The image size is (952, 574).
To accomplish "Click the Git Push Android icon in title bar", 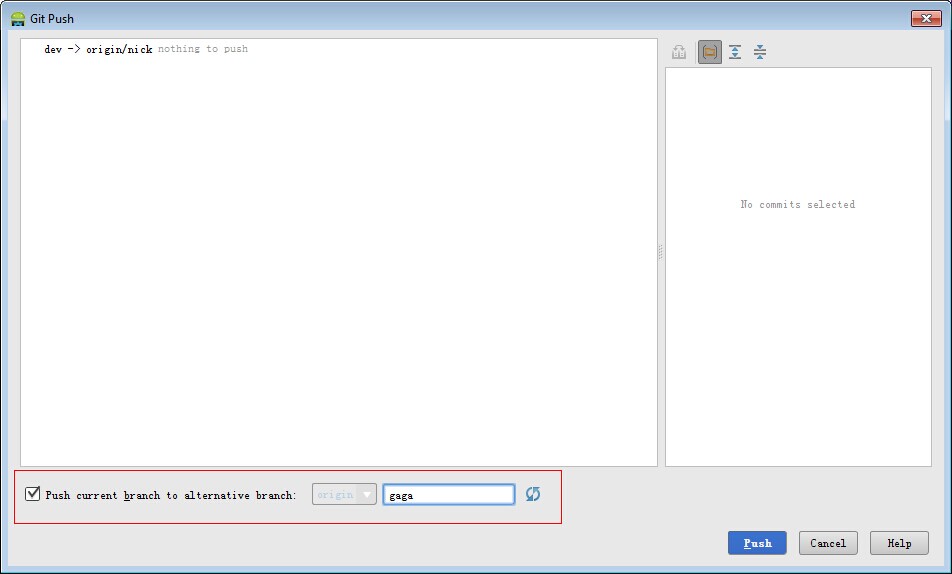I will point(18,19).
